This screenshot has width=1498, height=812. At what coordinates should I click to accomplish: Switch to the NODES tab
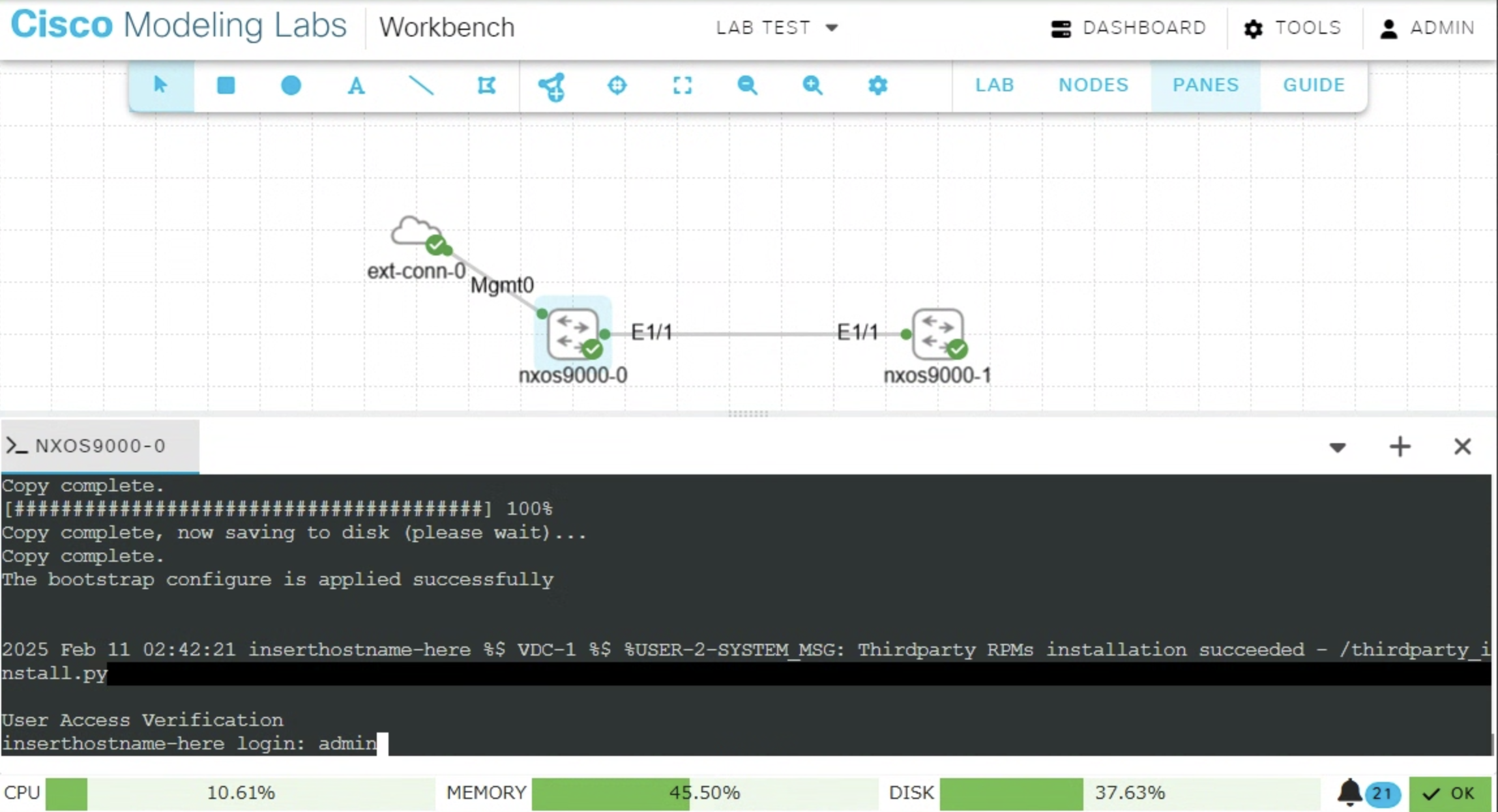point(1093,85)
